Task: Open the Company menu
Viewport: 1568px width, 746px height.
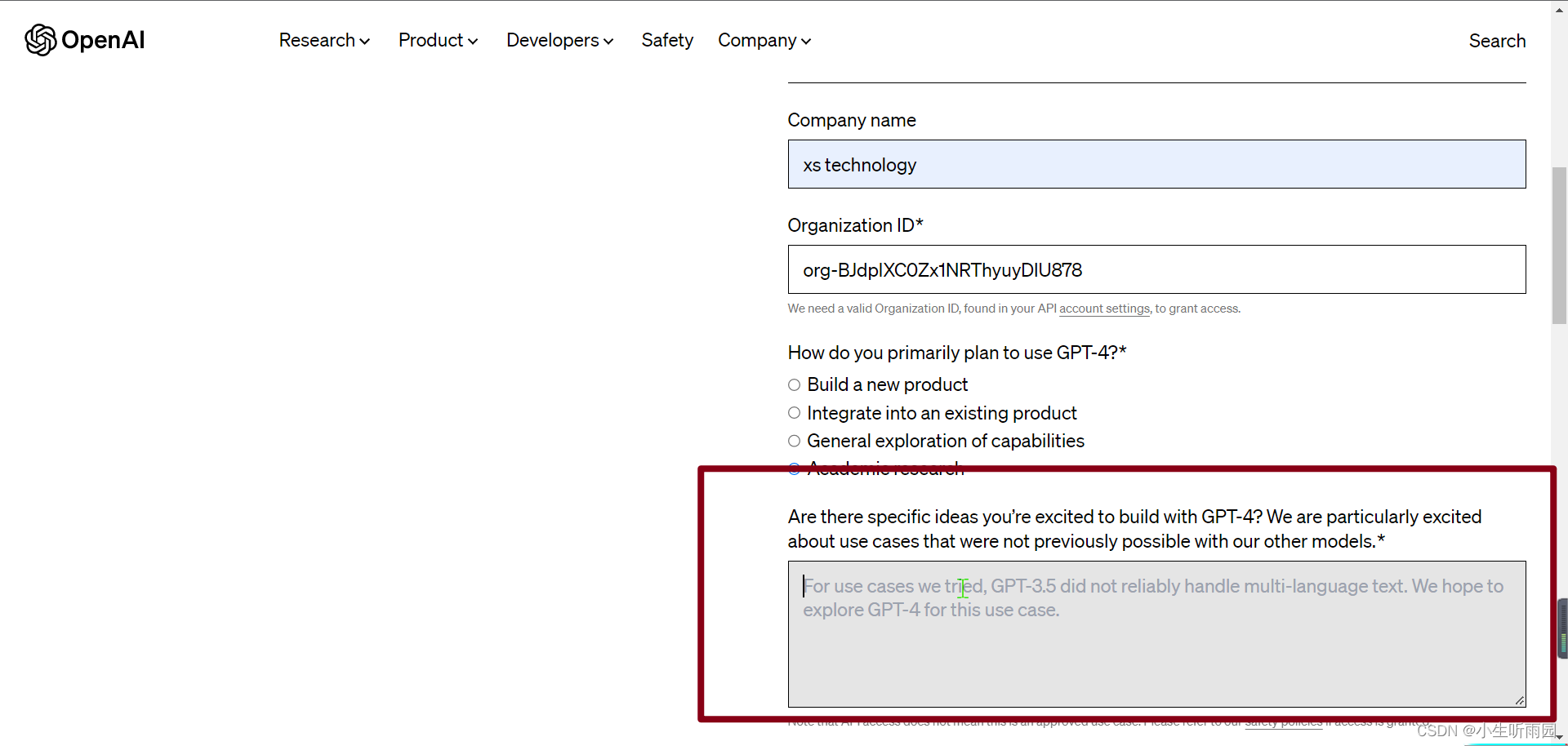Action: [764, 40]
